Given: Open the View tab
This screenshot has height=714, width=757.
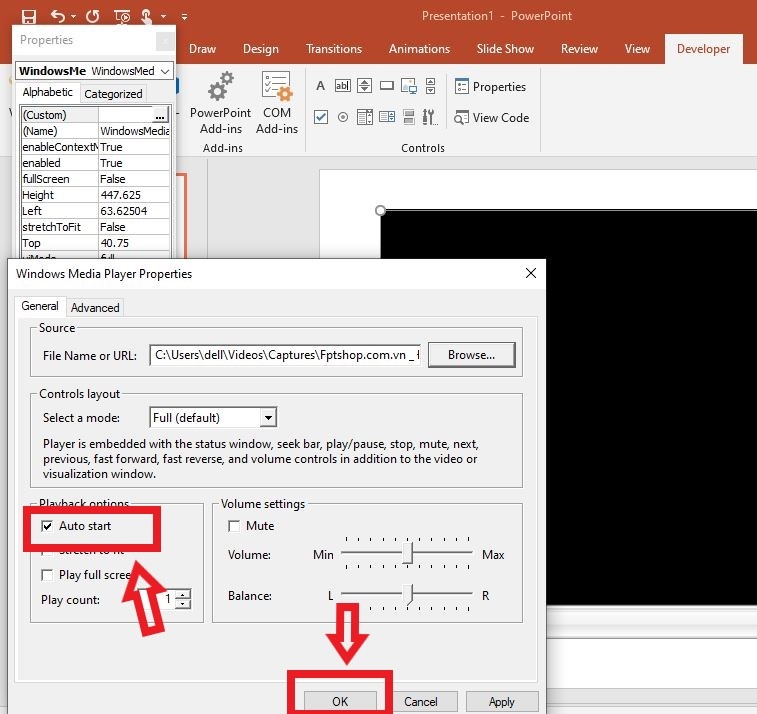Looking at the screenshot, I should coord(637,49).
